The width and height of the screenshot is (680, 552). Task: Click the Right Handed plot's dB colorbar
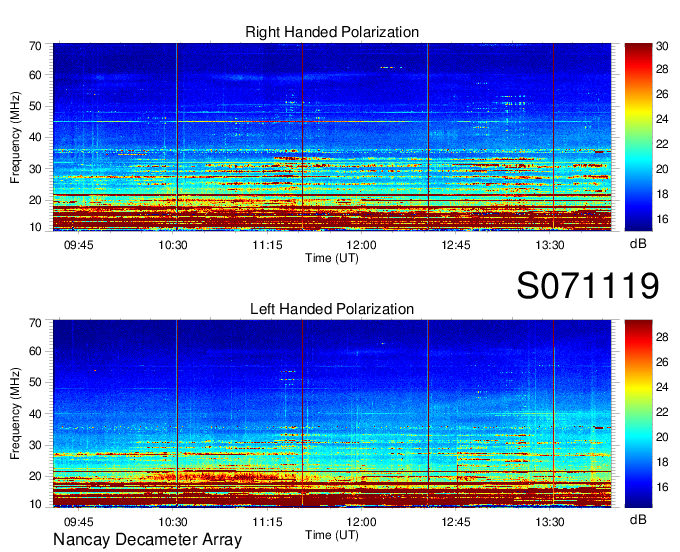(638, 137)
